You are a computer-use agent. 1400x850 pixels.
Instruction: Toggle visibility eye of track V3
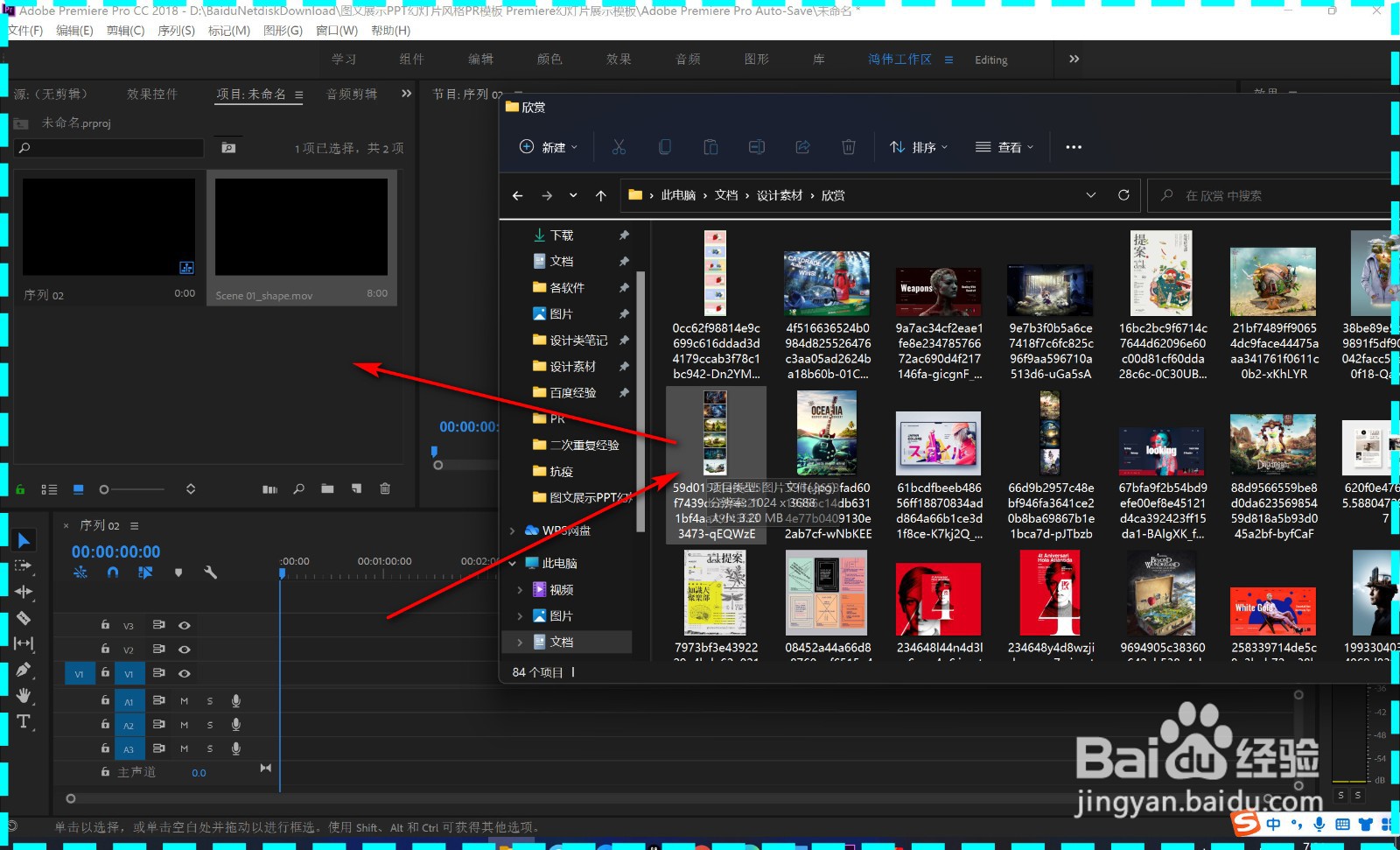click(x=185, y=625)
